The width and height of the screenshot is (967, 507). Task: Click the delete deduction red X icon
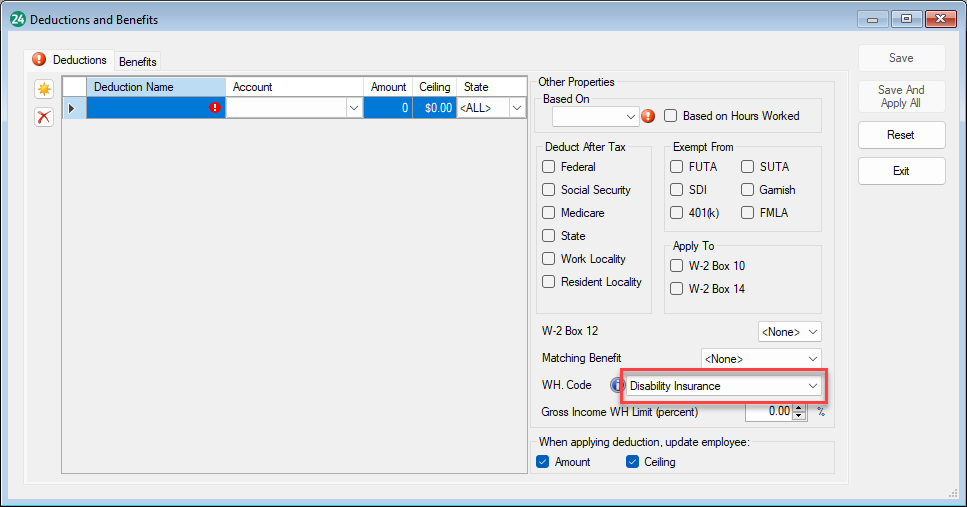click(x=44, y=117)
